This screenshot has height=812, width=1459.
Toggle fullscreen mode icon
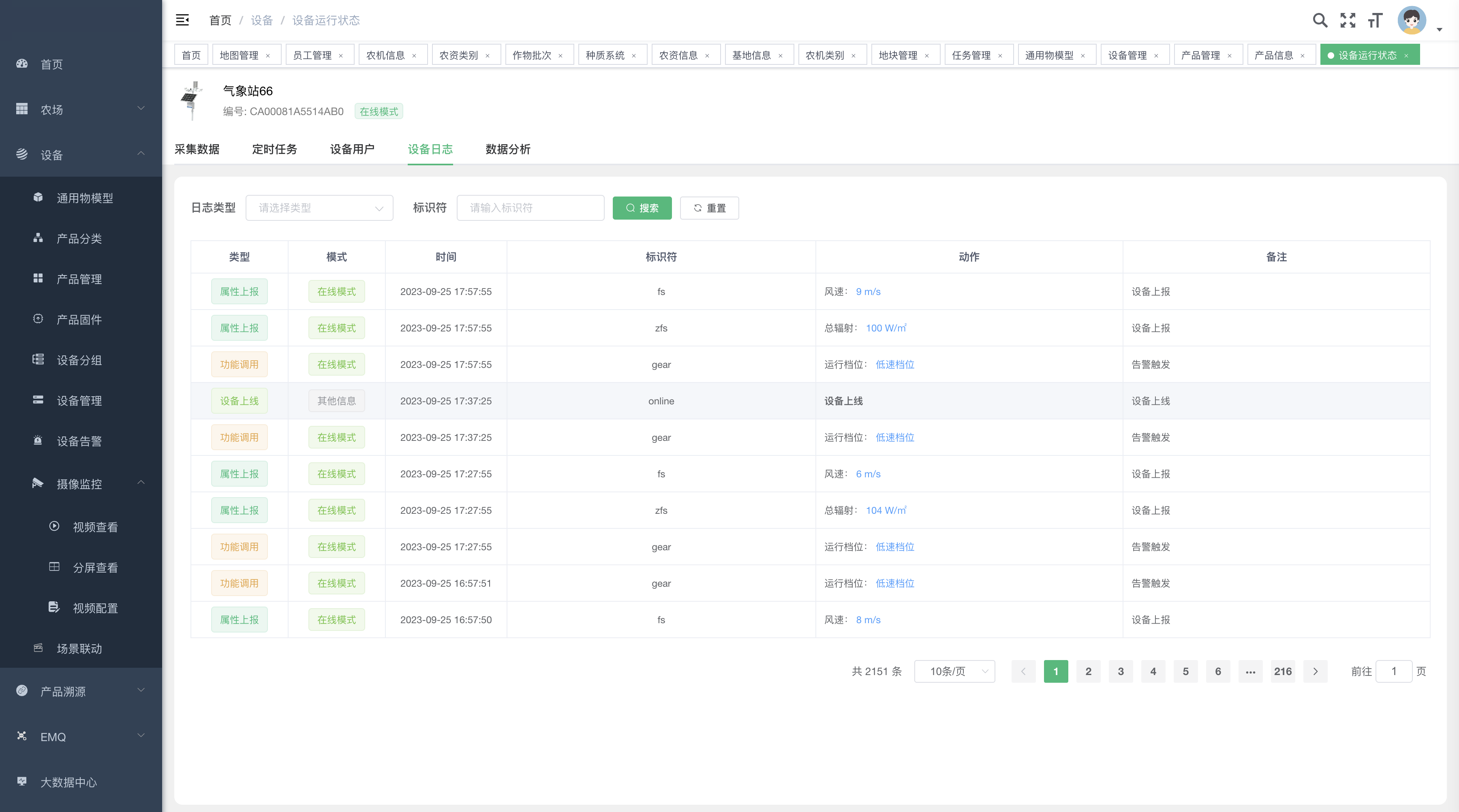click(x=1348, y=20)
